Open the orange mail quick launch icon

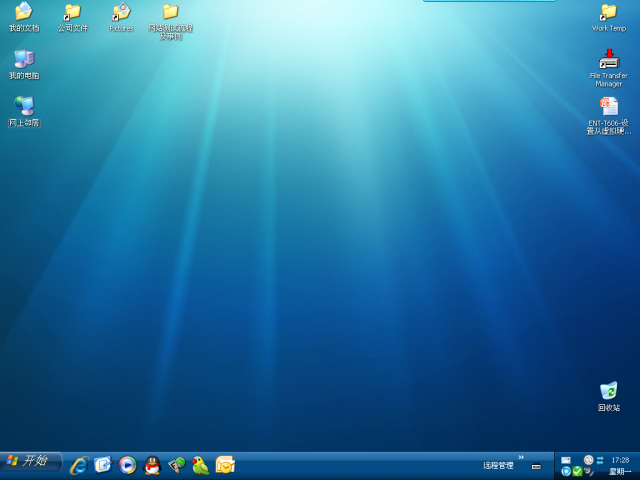tap(225, 465)
